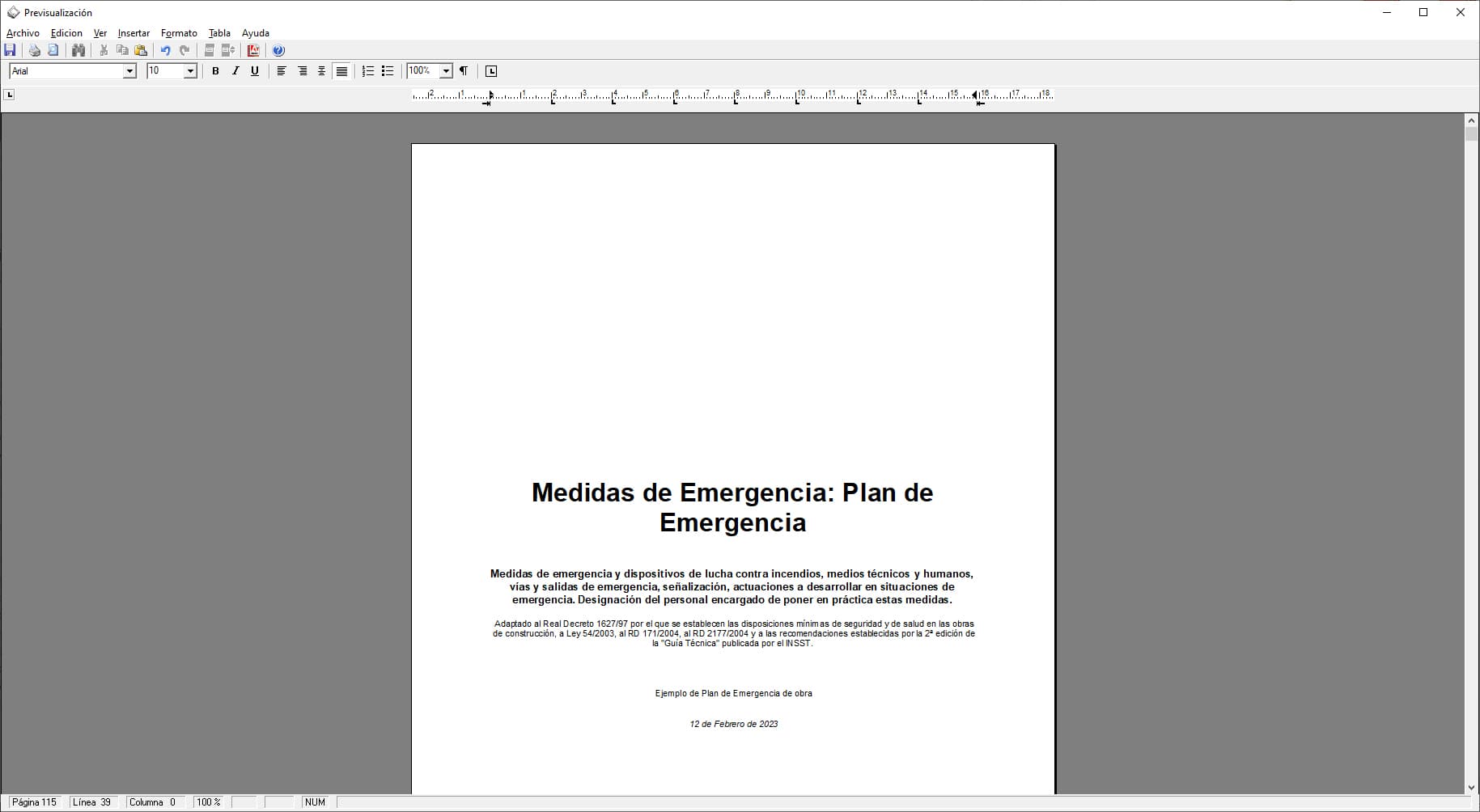Open the Ayuda menu
1480x812 pixels.
pos(256,33)
